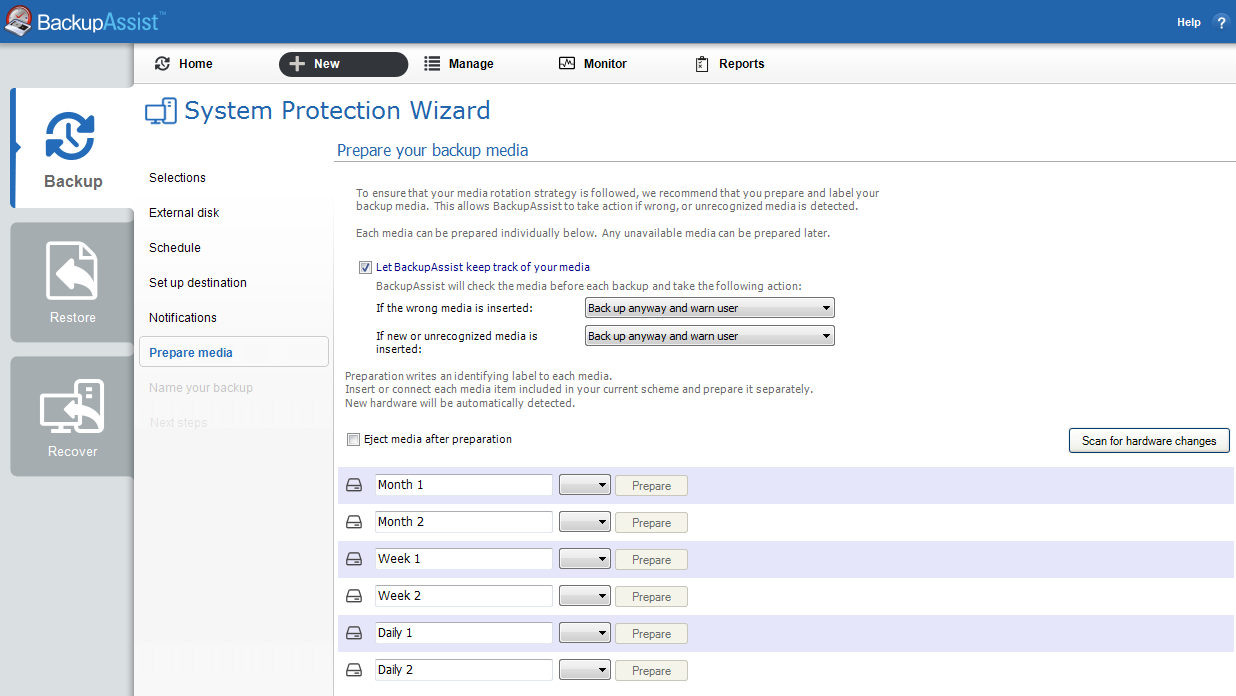
Task: Click the Month 1 label field
Action: (x=464, y=485)
